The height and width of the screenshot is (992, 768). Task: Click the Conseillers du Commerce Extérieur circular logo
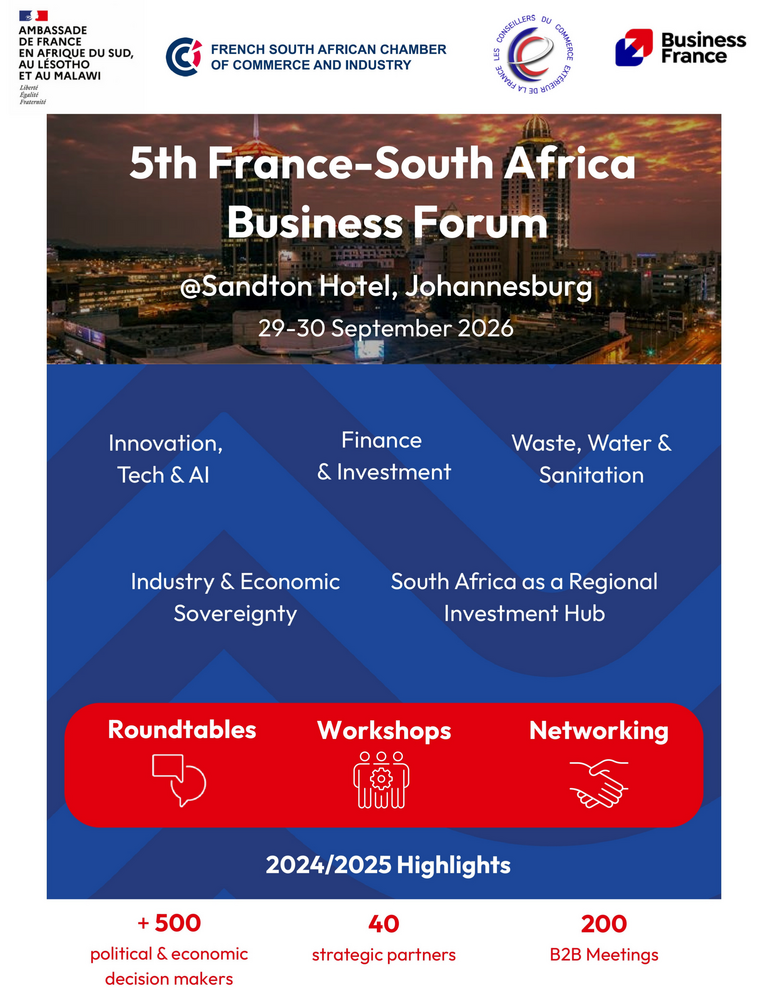click(533, 54)
